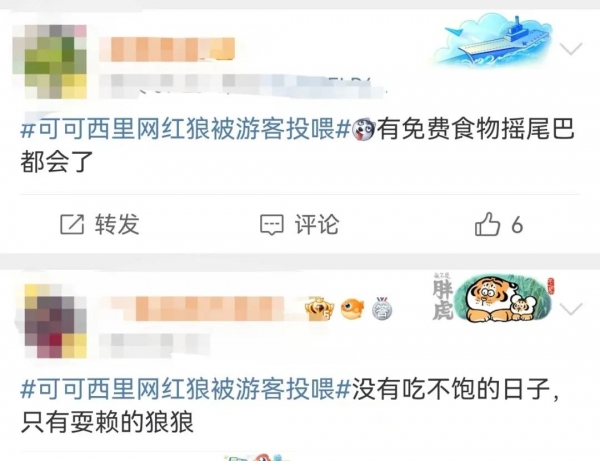Image resolution: width=600 pixels, height=461 pixels.
Task: Click the like count 6
Action: [x=517, y=225]
